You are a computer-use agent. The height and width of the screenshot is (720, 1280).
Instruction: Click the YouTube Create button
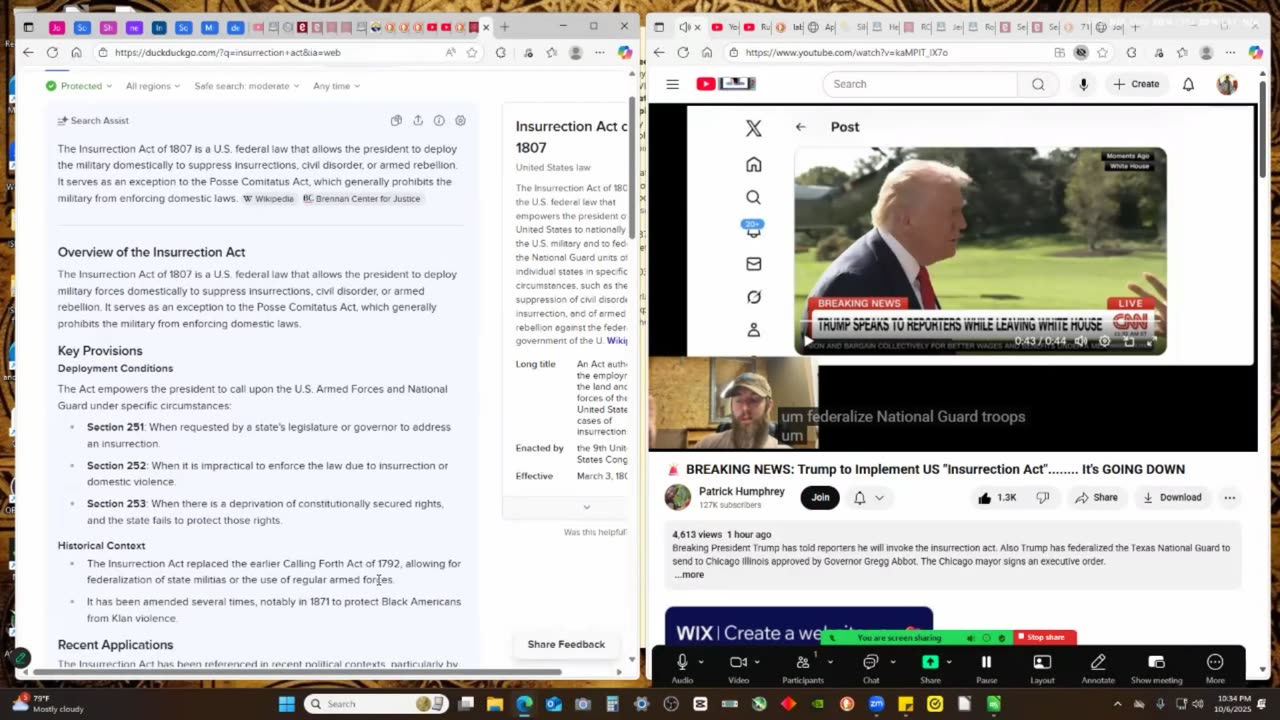point(1136,84)
